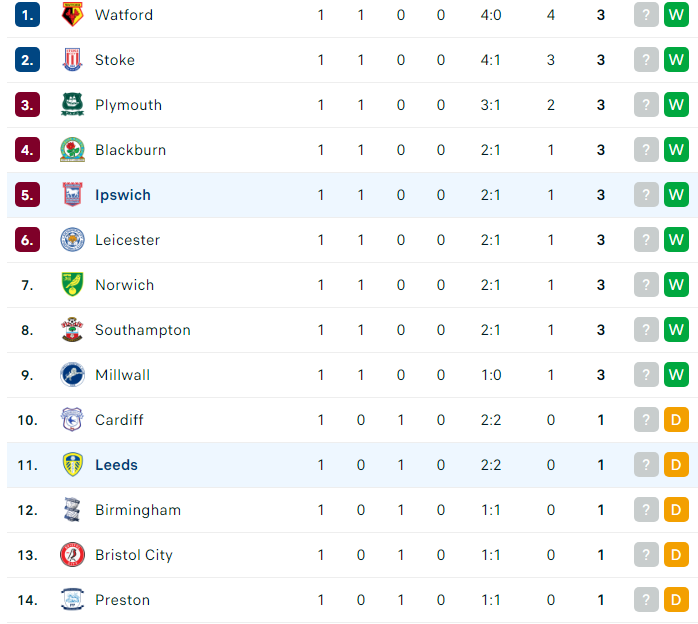This screenshot has height=624, width=698.
Task: Click the position 1 rank badge
Action: pos(27,15)
